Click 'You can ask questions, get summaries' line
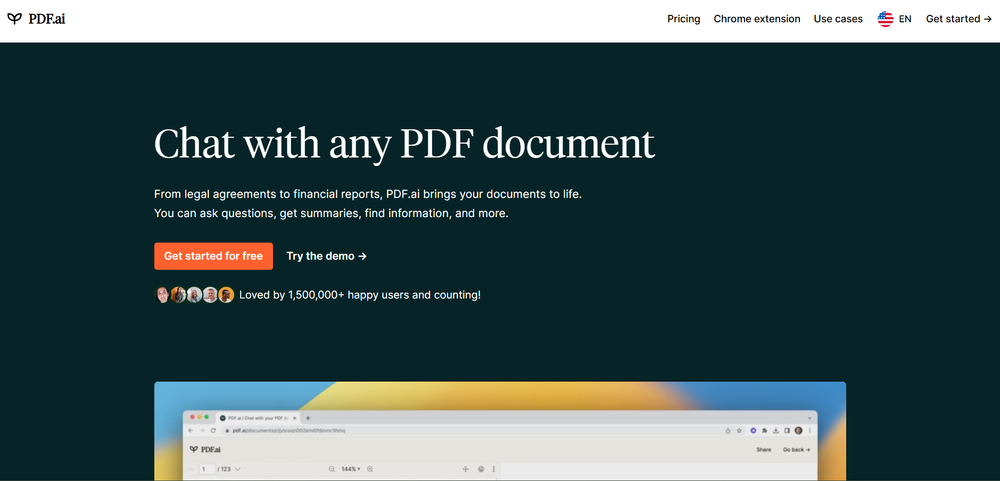Viewport: 1000px width, 481px height. click(x=331, y=213)
